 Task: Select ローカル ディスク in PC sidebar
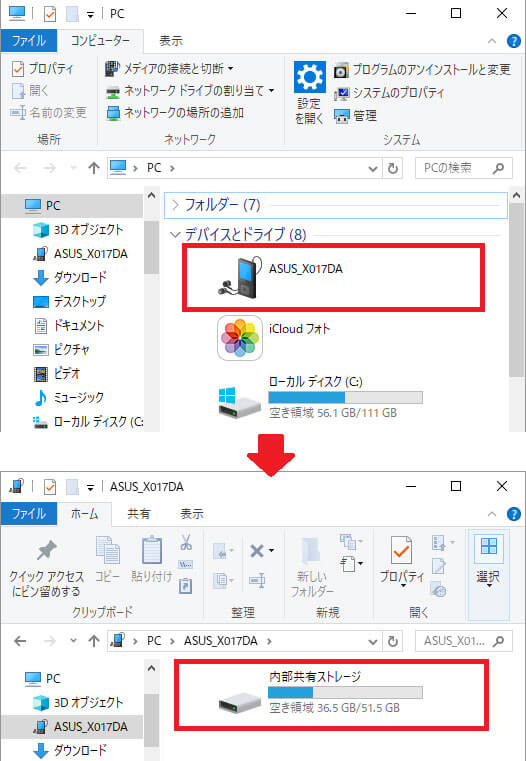click(87, 421)
